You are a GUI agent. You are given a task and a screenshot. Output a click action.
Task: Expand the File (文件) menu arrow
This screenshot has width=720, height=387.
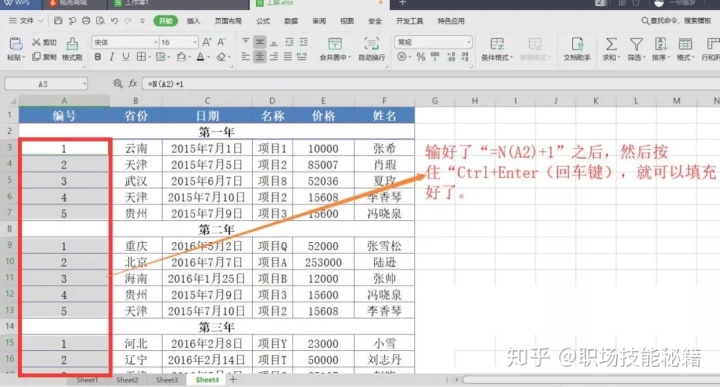point(40,21)
